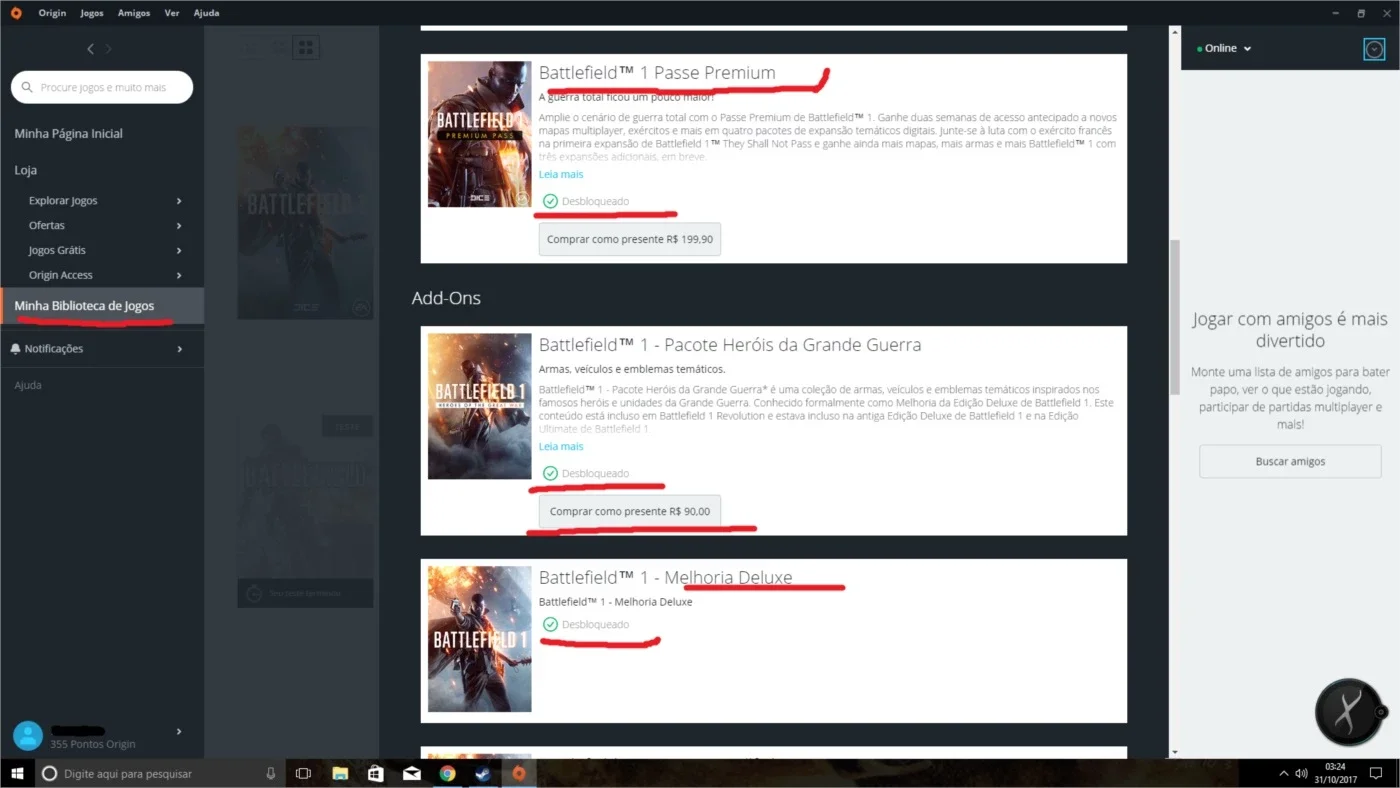Viewport: 1400px width, 788px height.
Task: Collapse the friends panel with the circled chevron
Action: pos(1374,49)
